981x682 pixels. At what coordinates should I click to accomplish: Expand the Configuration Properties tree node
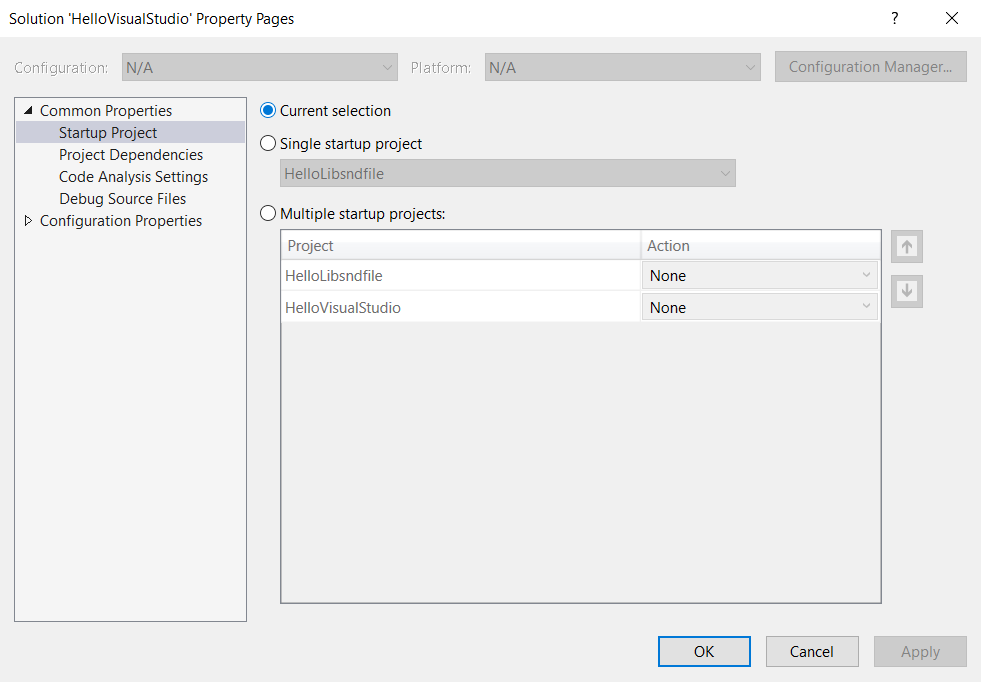[x=28, y=221]
